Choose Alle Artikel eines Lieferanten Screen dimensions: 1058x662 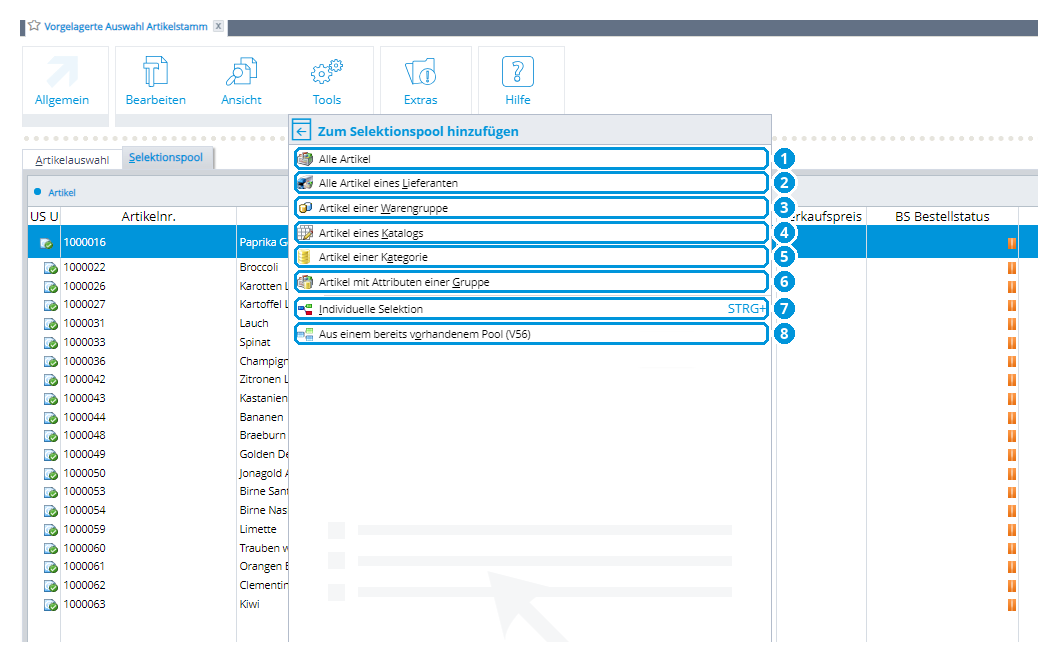click(x=531, y=183)
